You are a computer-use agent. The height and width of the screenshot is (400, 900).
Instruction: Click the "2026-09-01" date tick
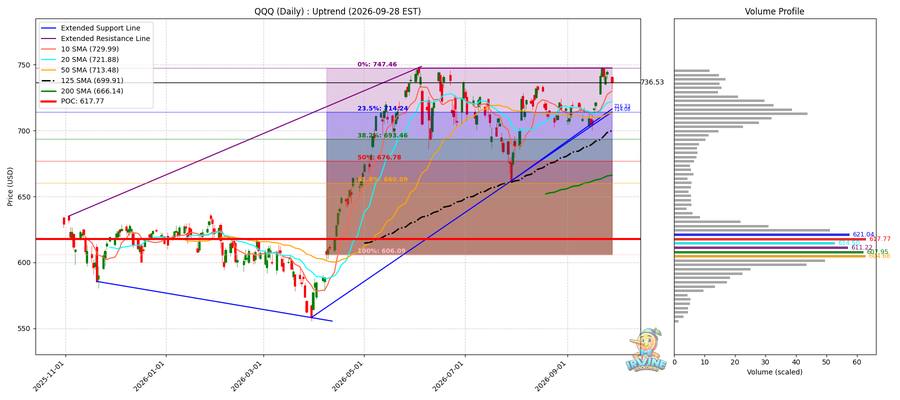point(554,376)
